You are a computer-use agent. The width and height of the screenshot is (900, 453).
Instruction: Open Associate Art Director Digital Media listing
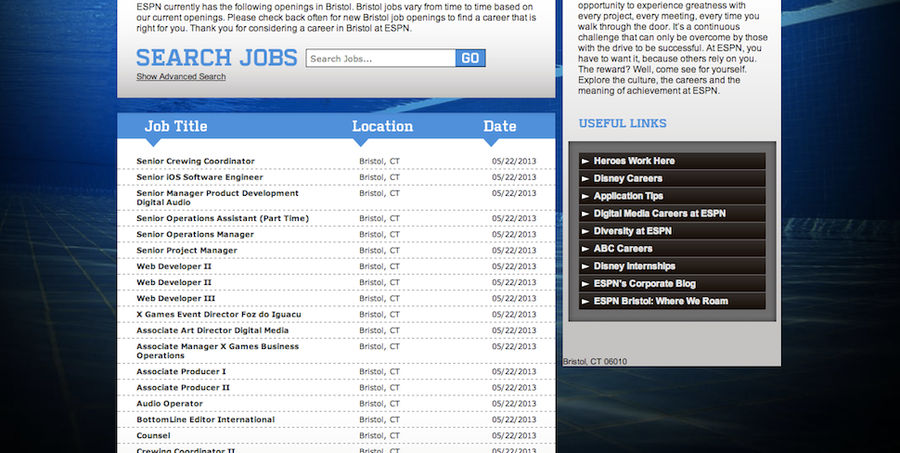tap(212, 331)
